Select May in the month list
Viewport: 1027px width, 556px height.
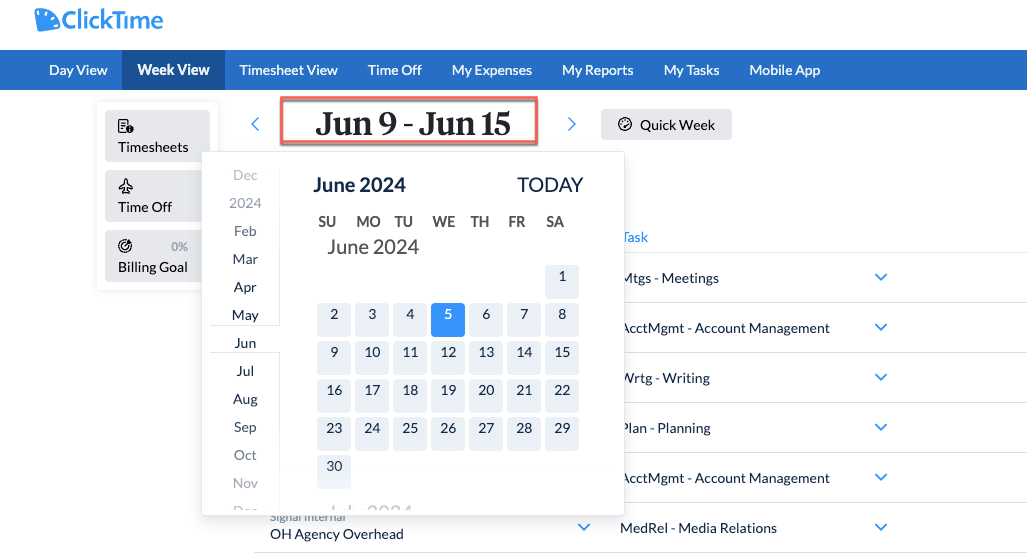245,315
